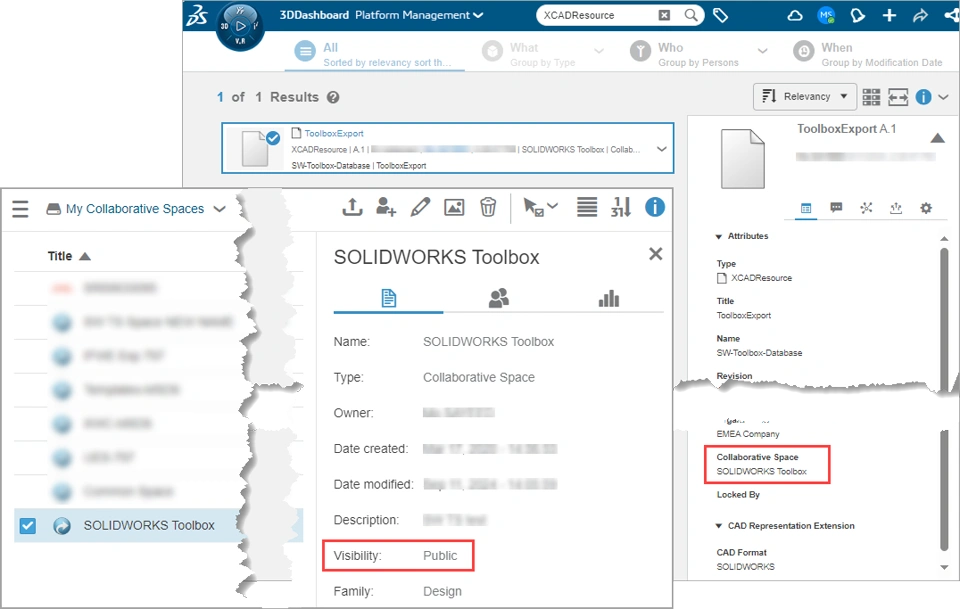Open the hamburger menu in Collaborative Spaces
The image size is (960, 609).
point(20,209)
